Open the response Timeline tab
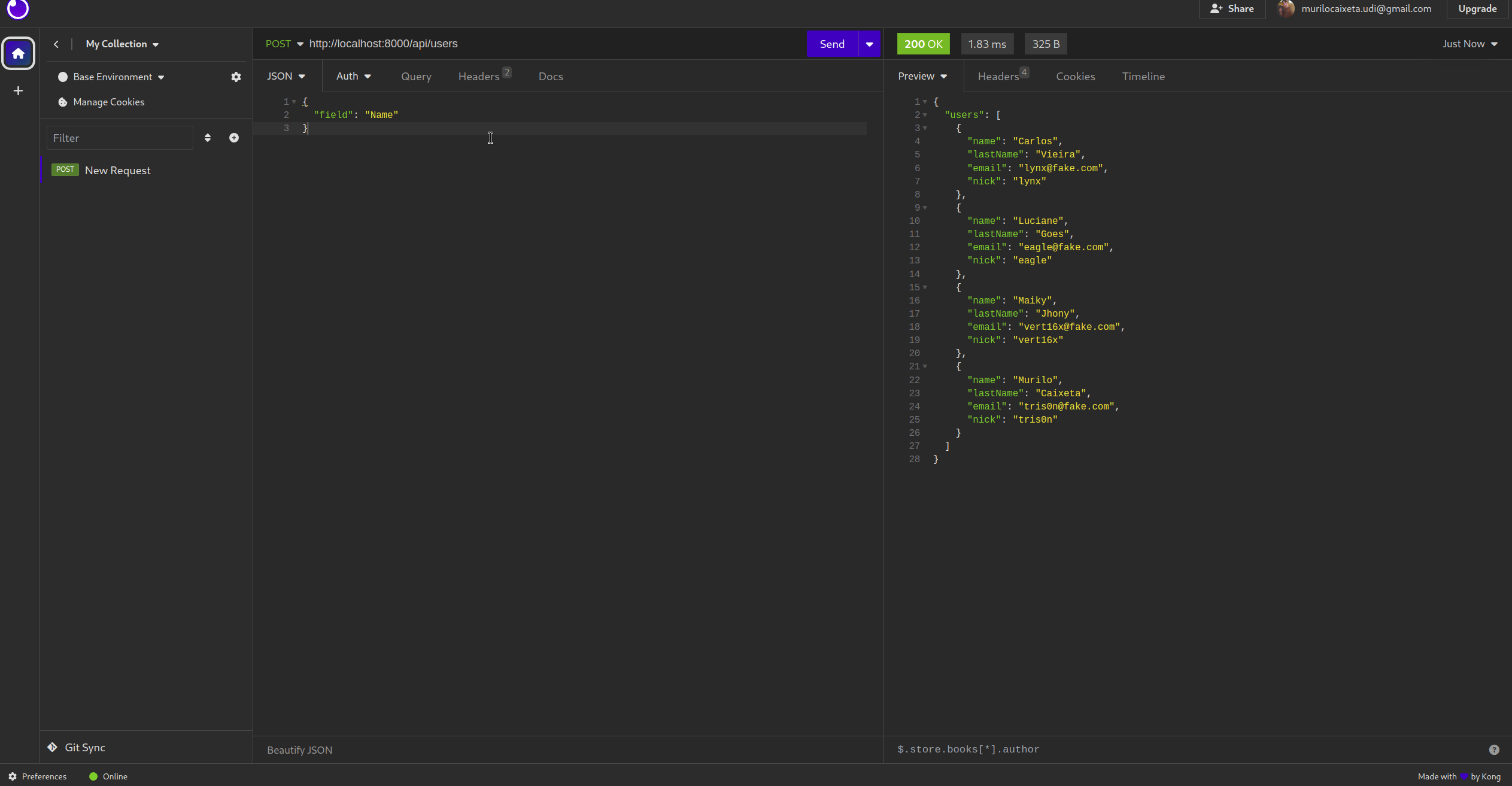Viewport: 1512px width, 786px height. point(1143,76)
